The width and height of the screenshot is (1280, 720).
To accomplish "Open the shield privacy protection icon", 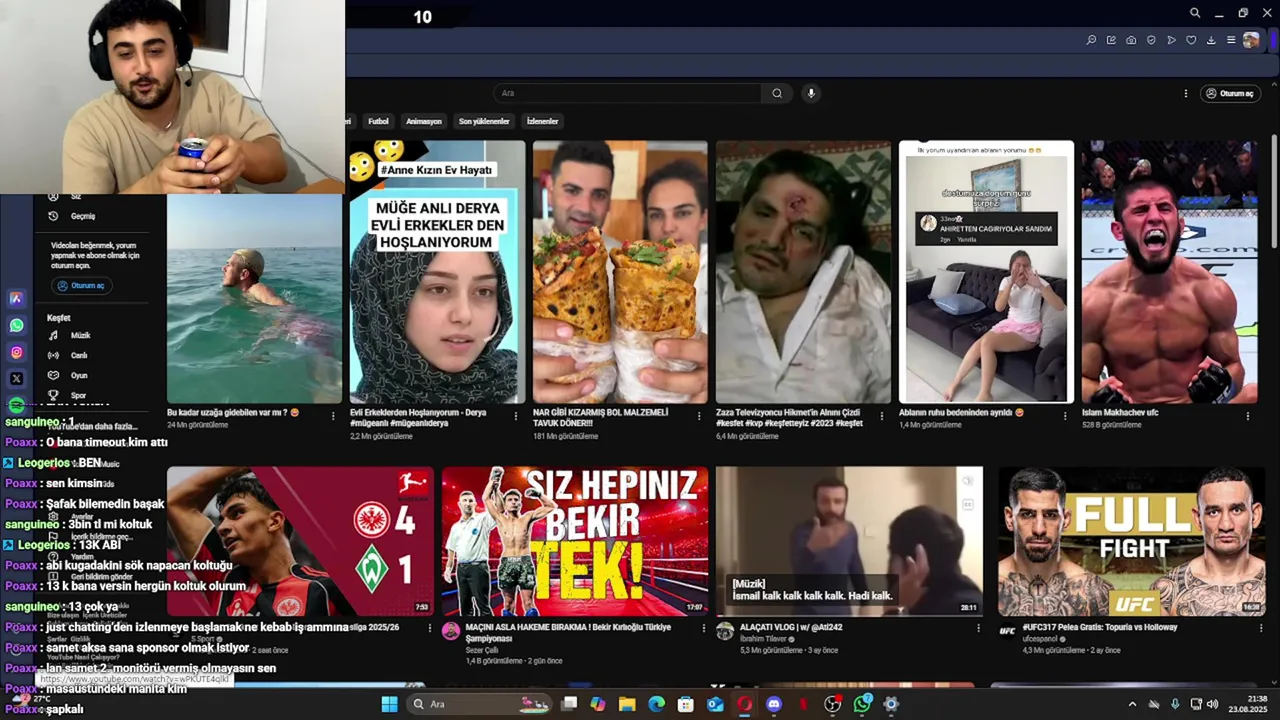I will pyautogui.click(x=1151, y=40).
